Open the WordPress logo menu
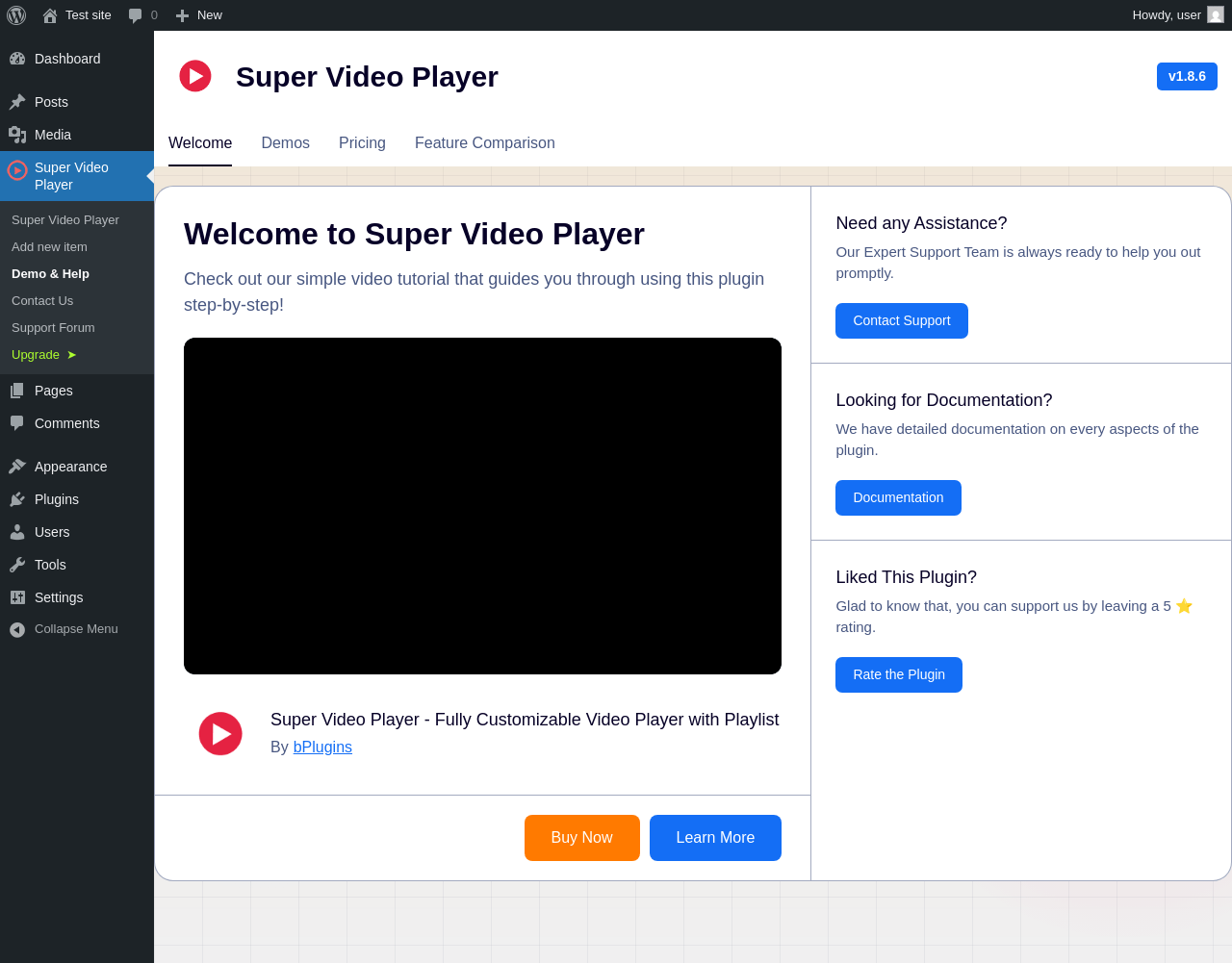Viewport: 1232px width, 963px height. click(x=16, y=15)
